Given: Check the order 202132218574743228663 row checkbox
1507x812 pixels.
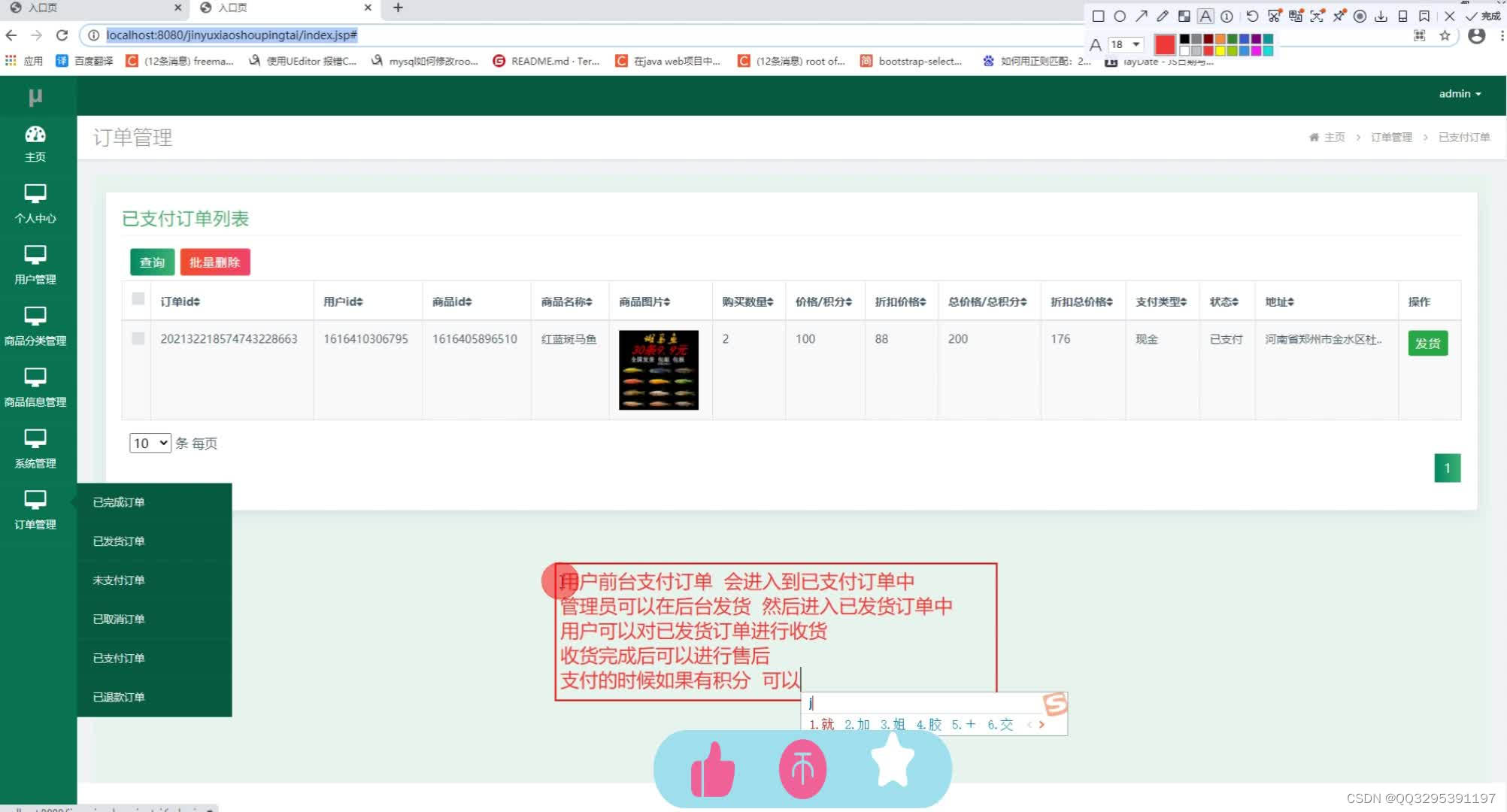Looking at the screenshot, I should 138,338.
